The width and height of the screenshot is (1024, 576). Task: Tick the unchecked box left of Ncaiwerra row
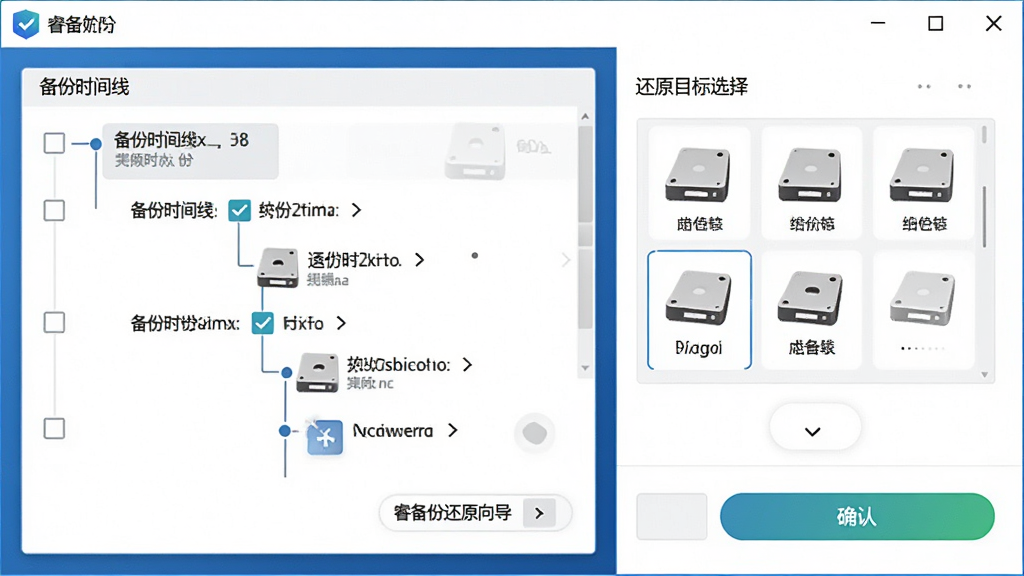[54, 429]
